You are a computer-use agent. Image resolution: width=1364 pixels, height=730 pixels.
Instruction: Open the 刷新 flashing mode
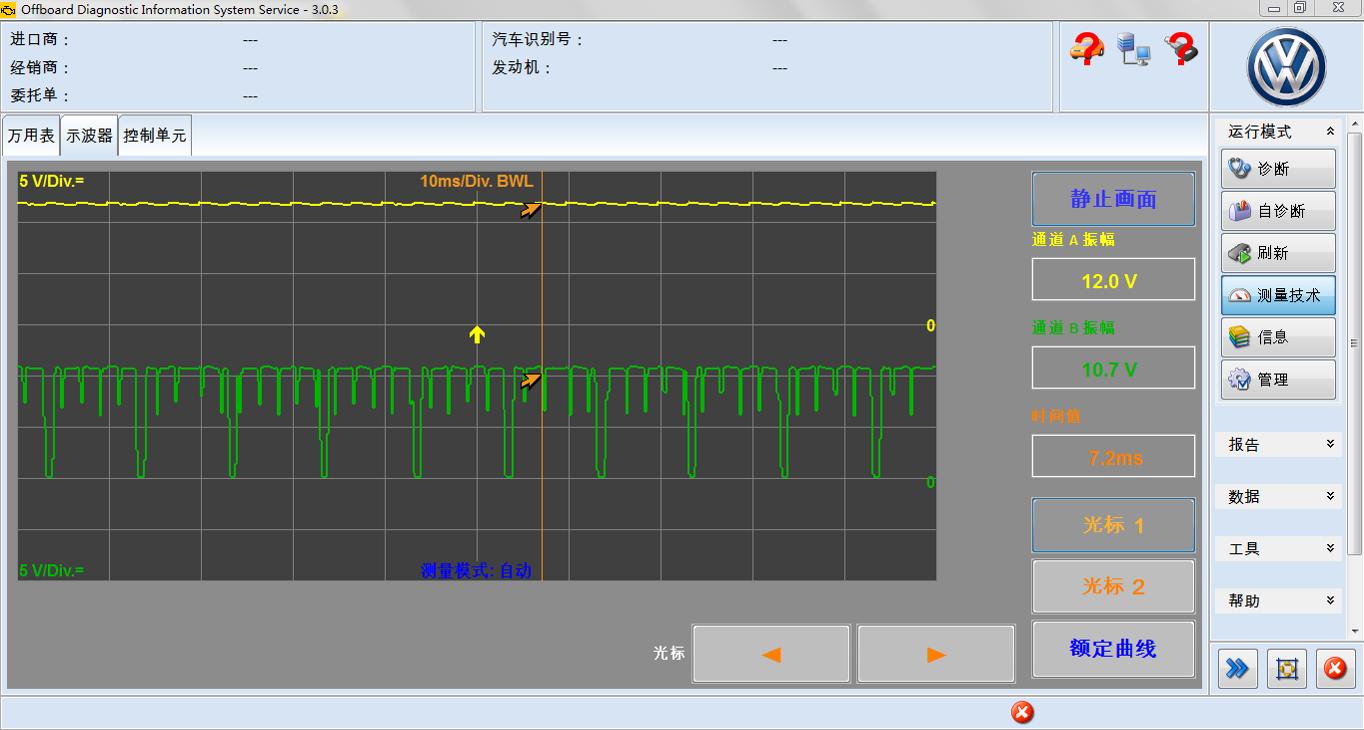point(1278,253)
